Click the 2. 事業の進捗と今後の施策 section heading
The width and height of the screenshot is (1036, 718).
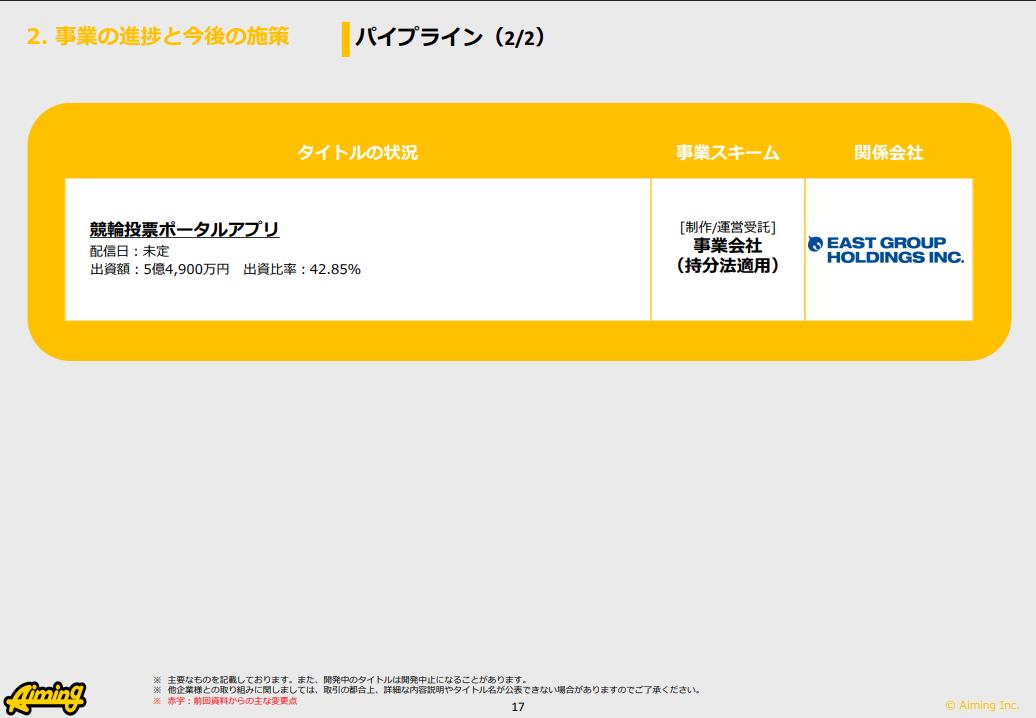(157, 37)
